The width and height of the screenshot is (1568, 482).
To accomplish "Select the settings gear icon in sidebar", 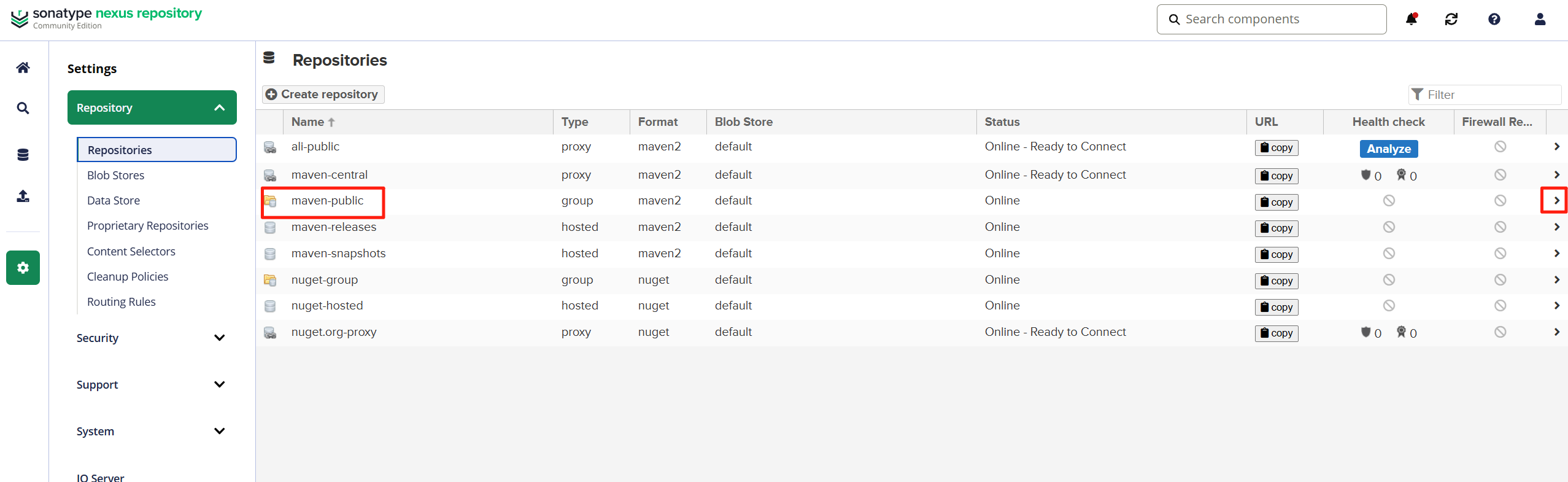I will (x=23, y=268).
